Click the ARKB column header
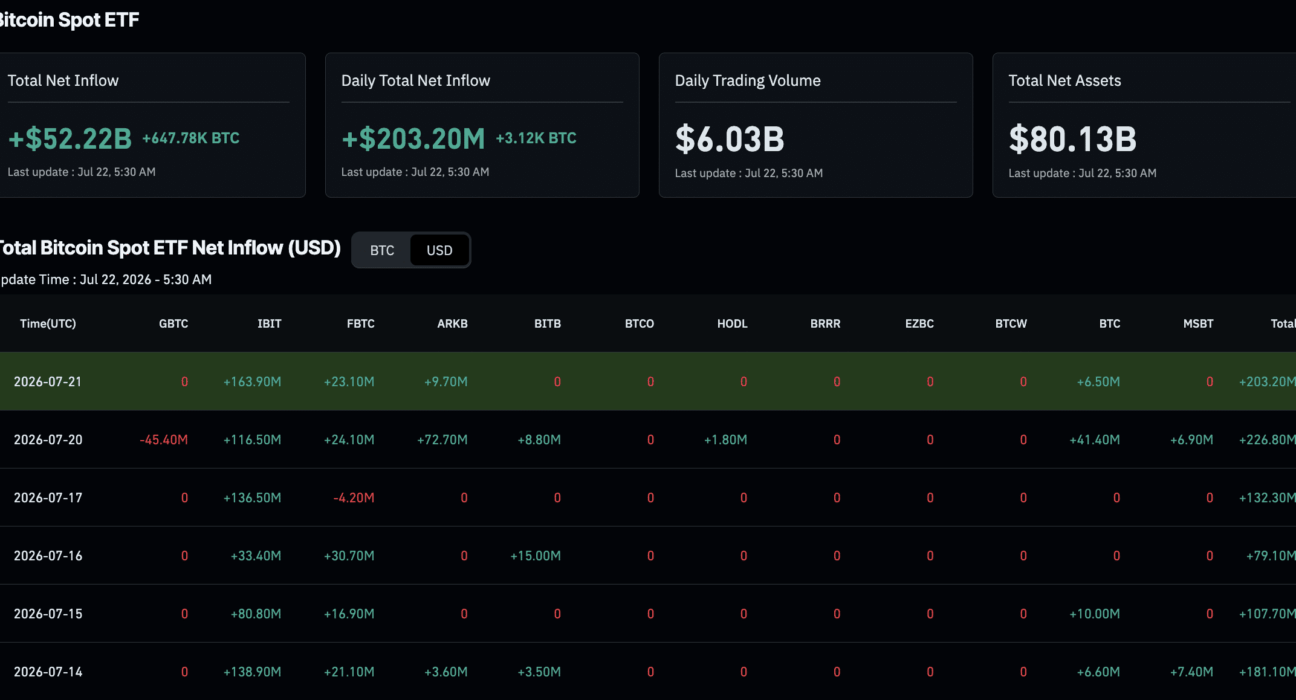 (452, 324)
